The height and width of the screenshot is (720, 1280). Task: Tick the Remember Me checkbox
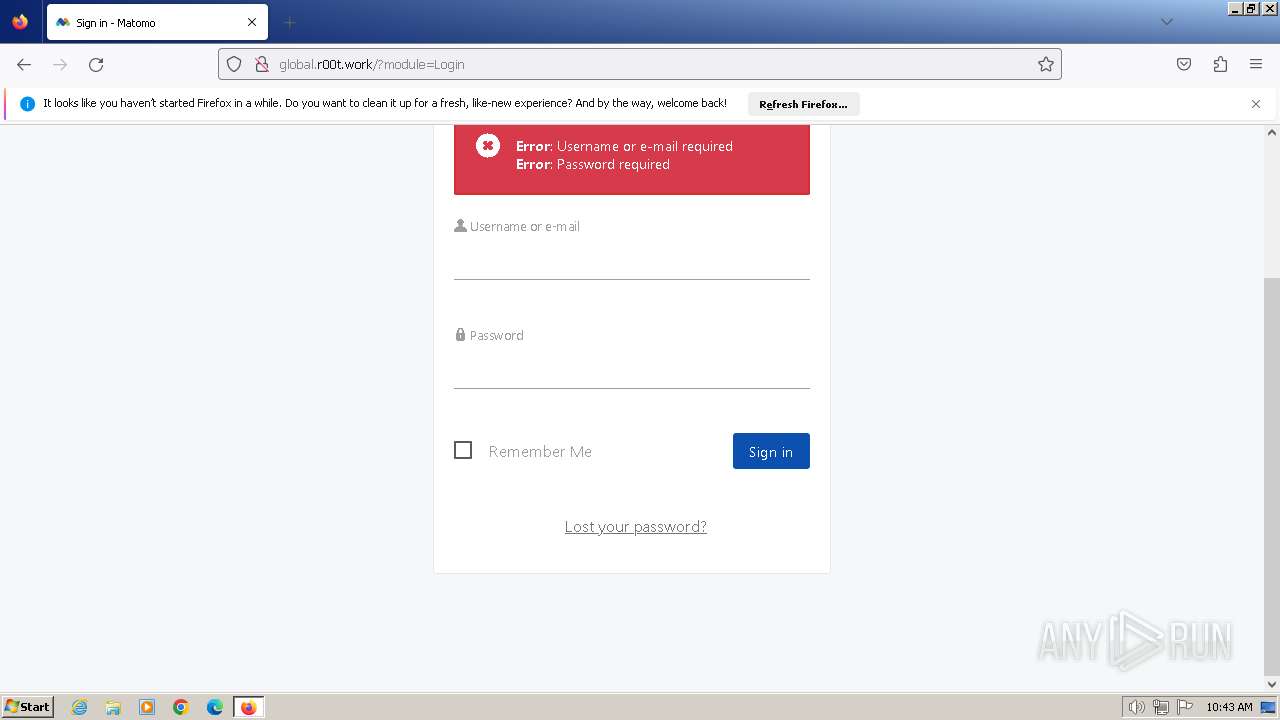(x=463, y=450)
